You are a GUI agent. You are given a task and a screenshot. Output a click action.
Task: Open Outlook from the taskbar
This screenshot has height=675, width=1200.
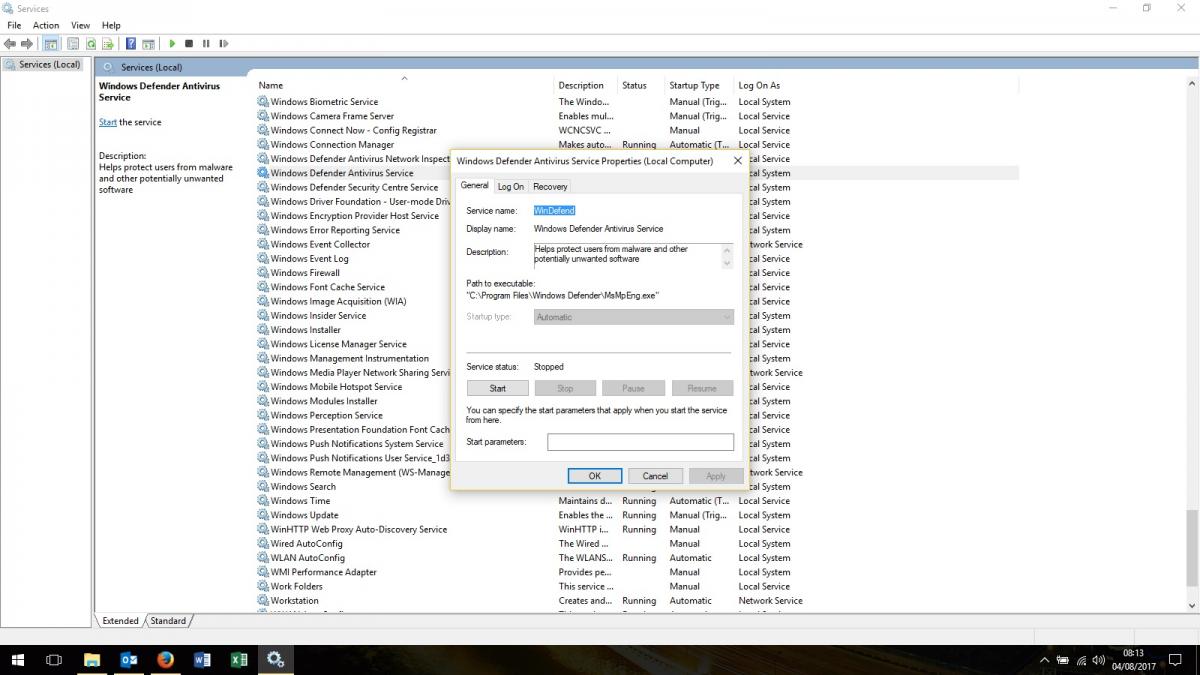point(129,660)
